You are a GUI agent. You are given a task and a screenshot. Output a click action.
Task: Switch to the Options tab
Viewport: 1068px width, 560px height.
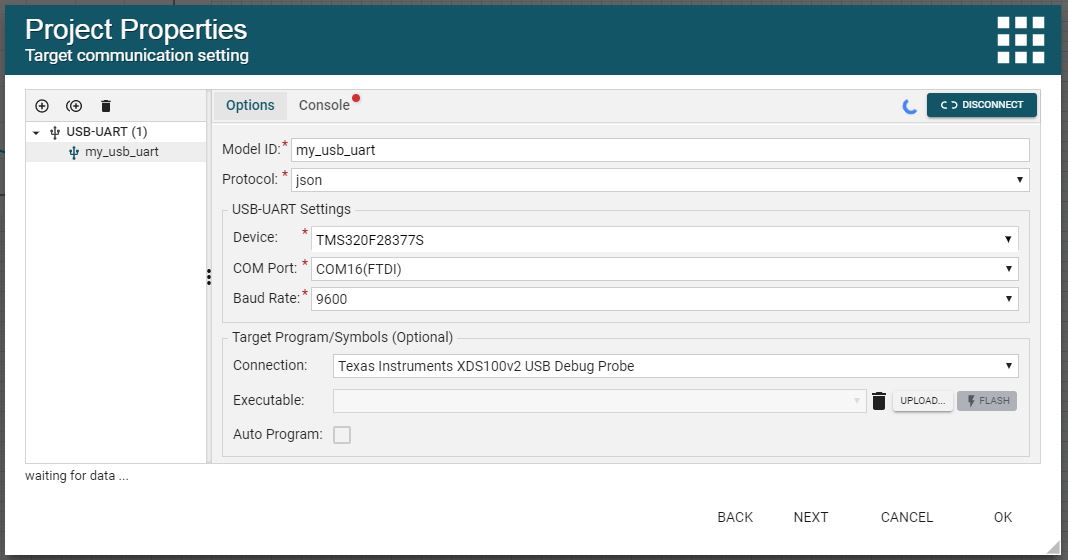coord(250,106)
